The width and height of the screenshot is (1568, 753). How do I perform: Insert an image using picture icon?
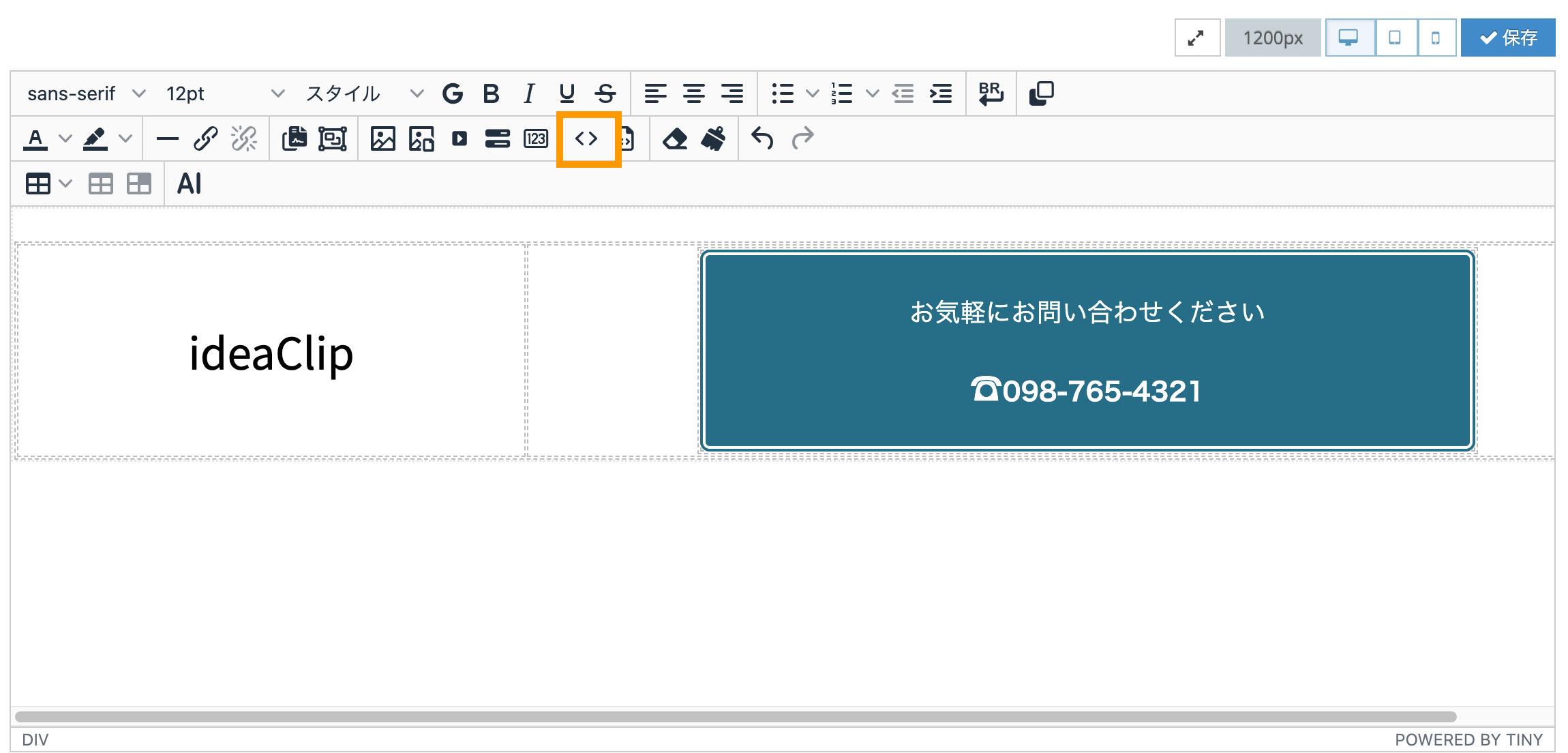tap(382, 139)
